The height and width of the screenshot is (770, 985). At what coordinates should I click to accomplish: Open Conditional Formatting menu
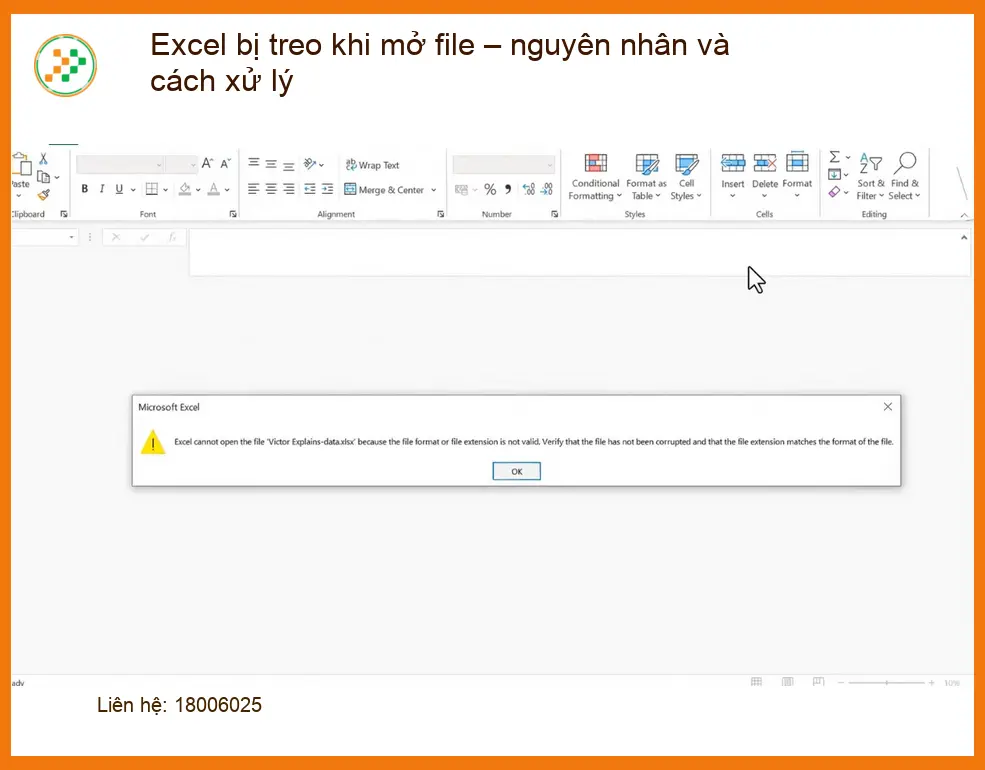pos(596,177)
